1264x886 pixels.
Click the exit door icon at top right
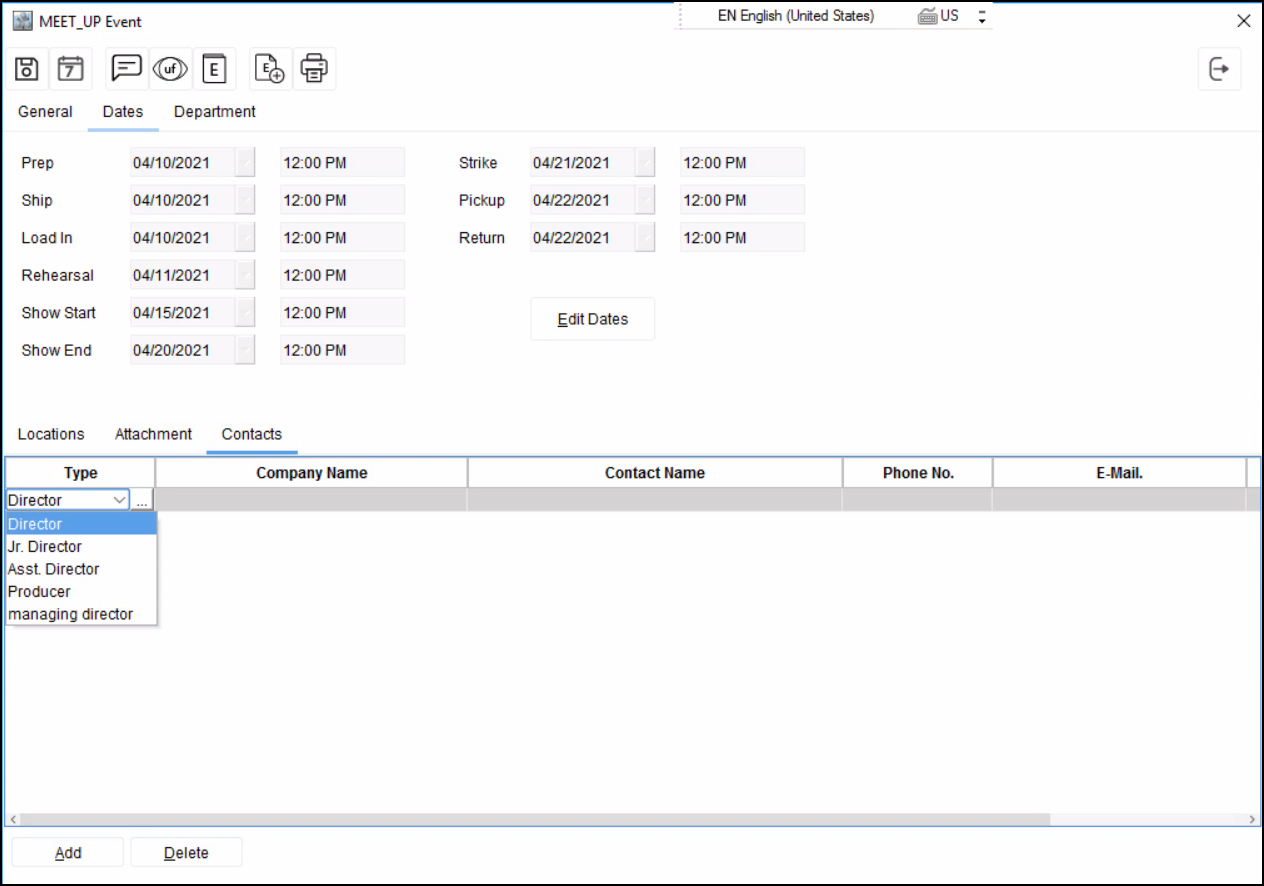[x=1219, y=69]
